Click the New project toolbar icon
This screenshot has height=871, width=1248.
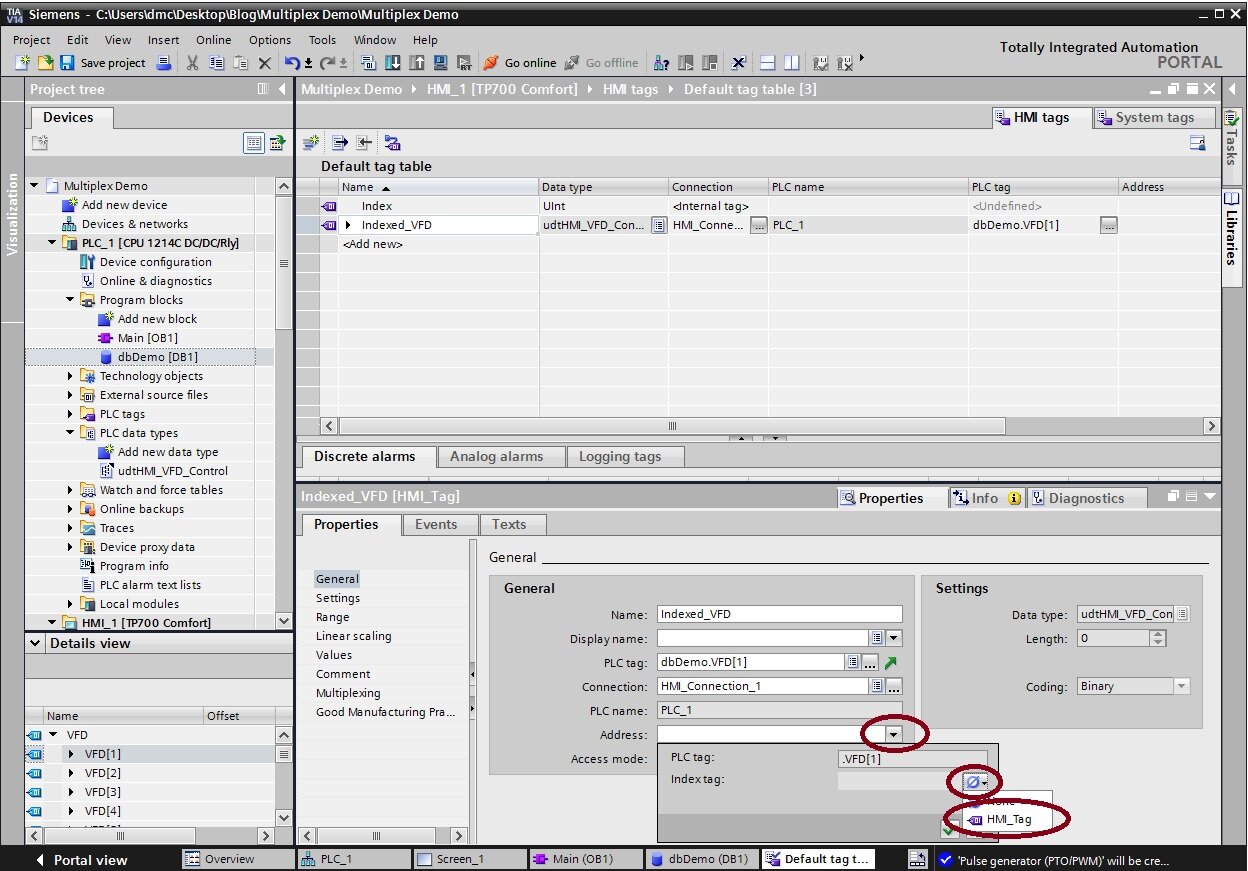click(22, 63)
